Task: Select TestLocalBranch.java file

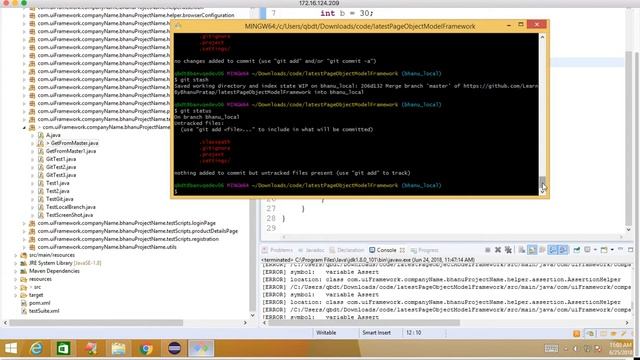Action: (71, 207)
